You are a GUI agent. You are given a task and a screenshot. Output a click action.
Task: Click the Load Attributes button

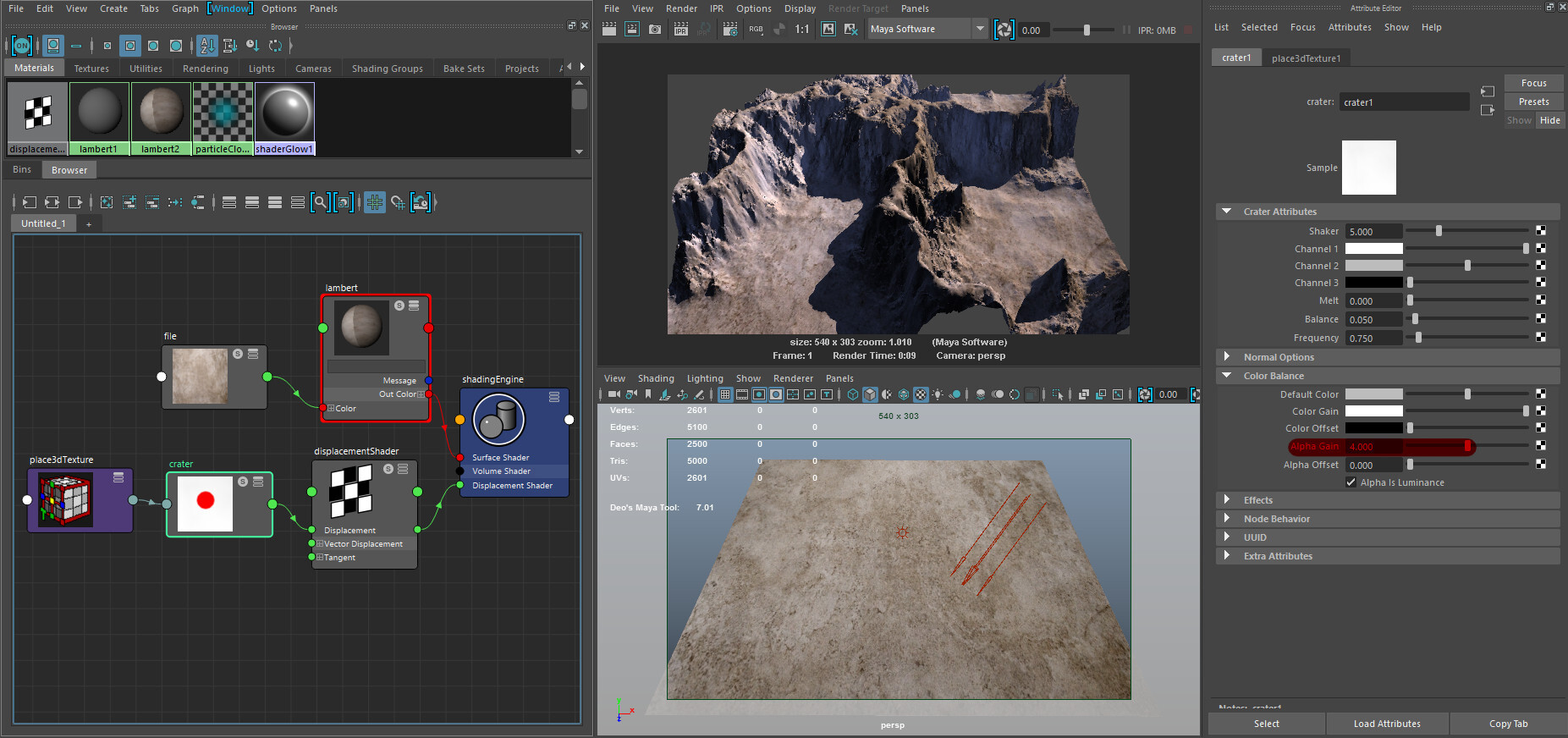pyautogui.click(x=1387, y=724)
